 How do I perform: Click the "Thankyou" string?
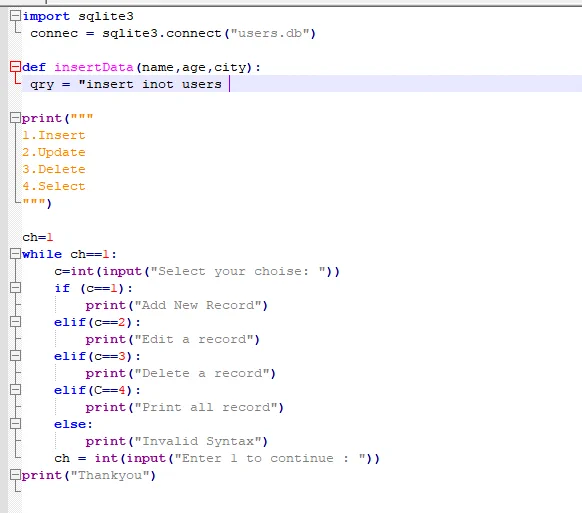(110, 475)
